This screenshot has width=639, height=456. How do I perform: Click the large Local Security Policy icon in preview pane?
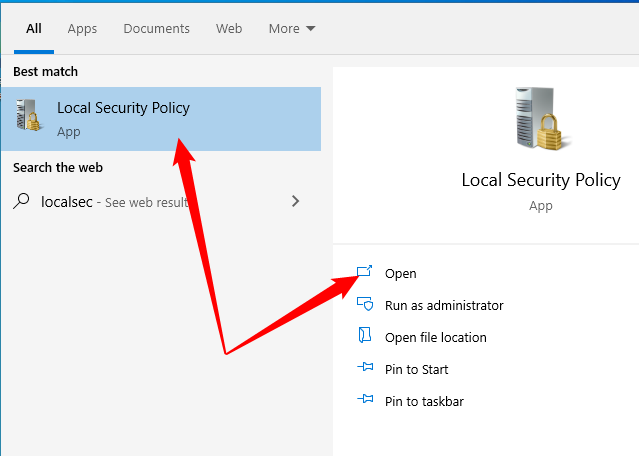point(540,122)
